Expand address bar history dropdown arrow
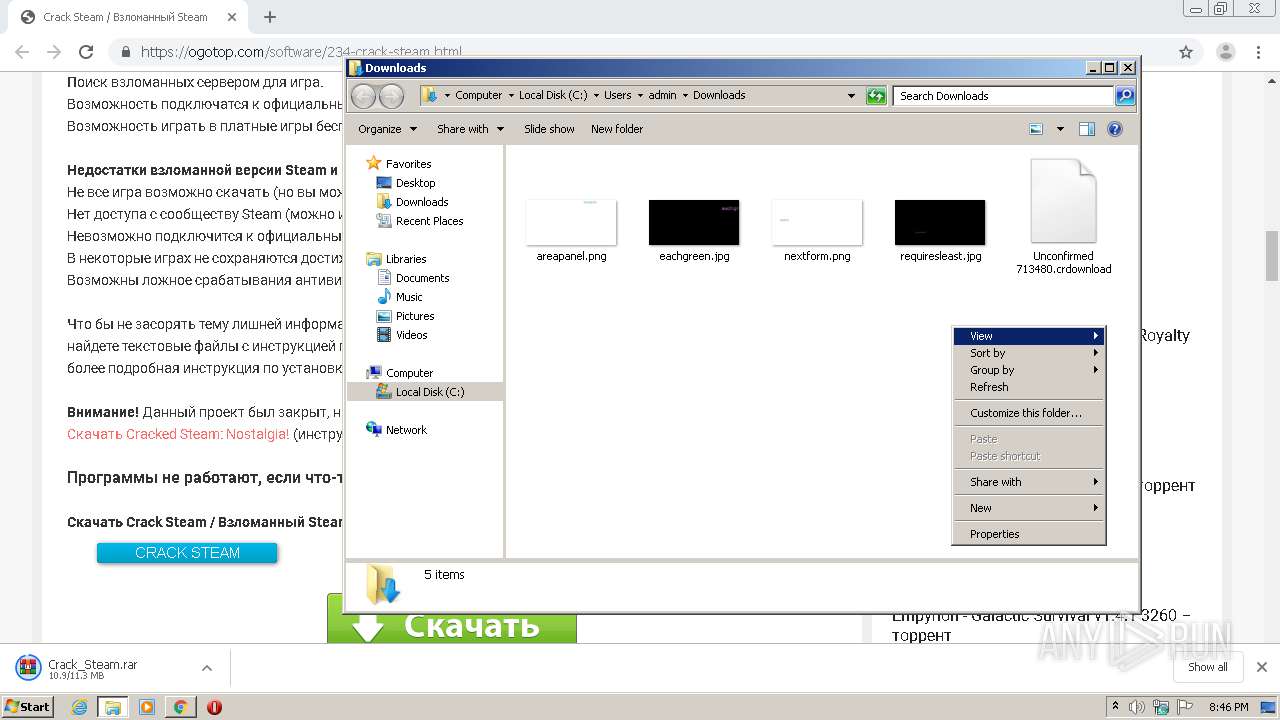The height and width of the screenshot is (720, 1280). click(x=851, y=96)
